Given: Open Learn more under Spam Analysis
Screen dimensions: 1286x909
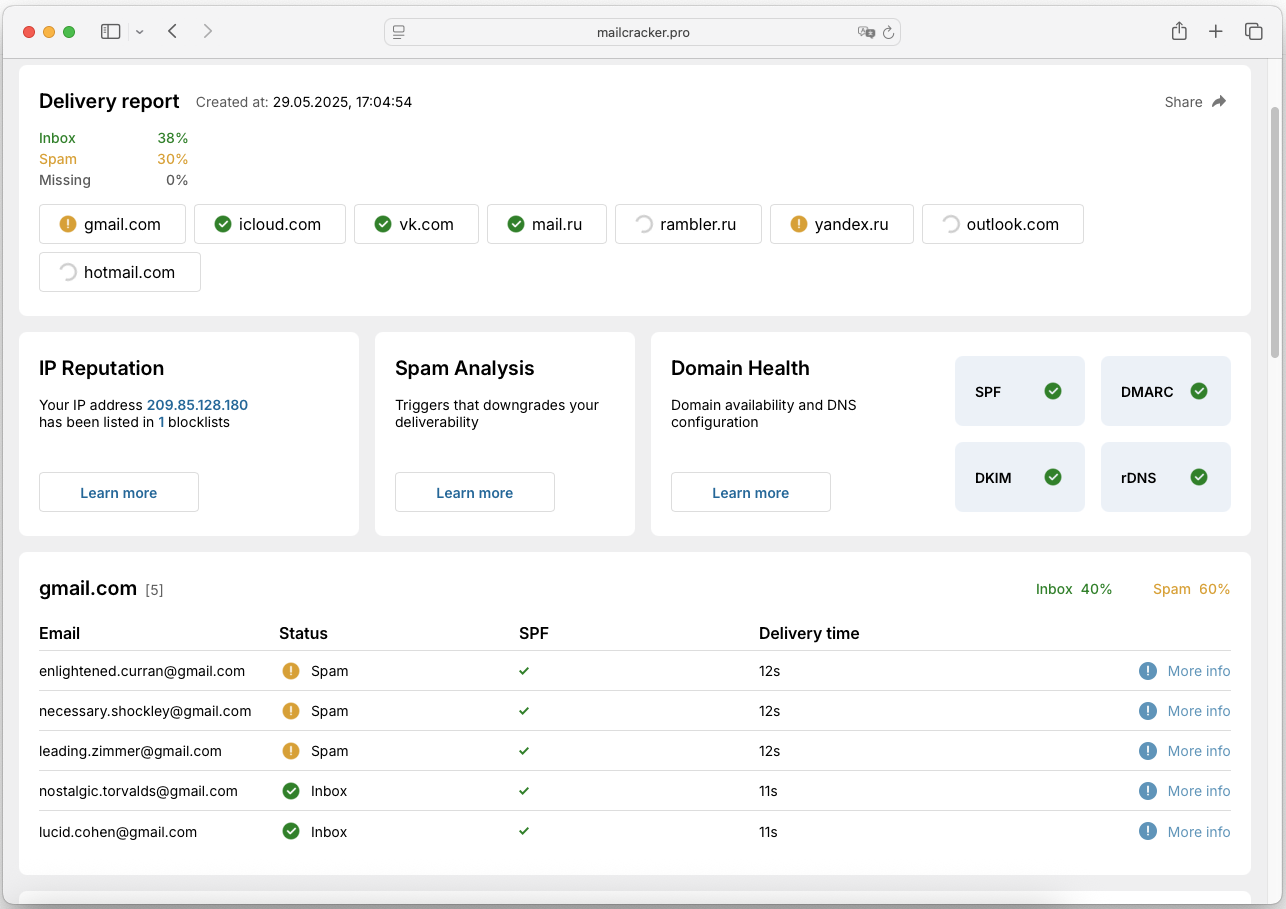Looking at the screenshot, I should [x=474, y=492].
